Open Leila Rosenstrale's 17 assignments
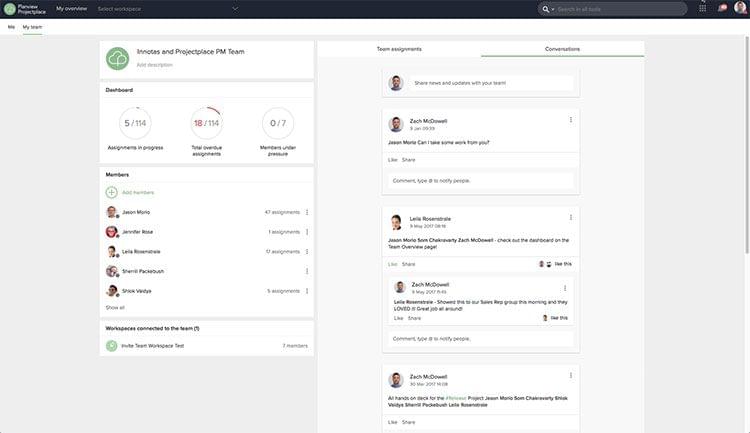Viewport: 750px width, 433px height. tap(283, 251)
